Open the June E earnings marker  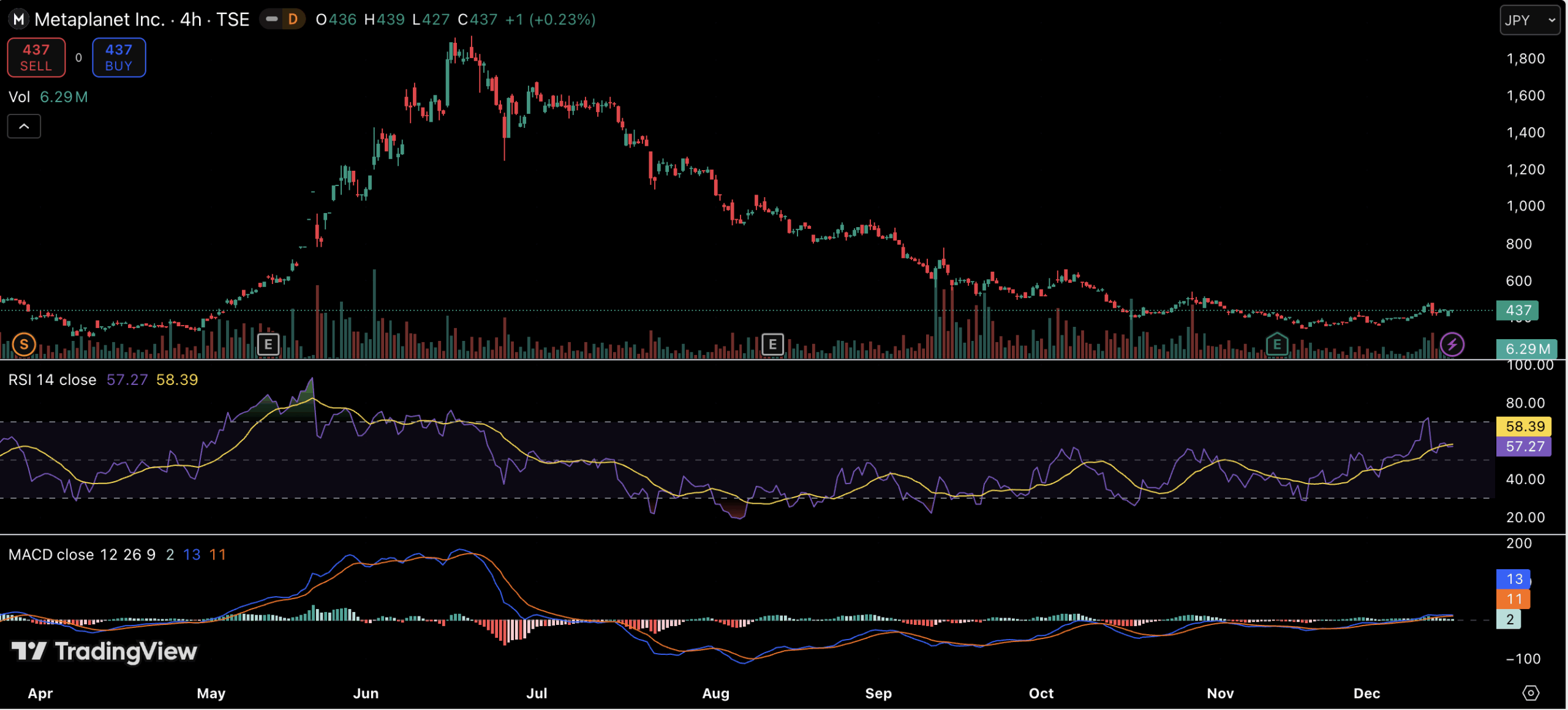click(268, 344)
